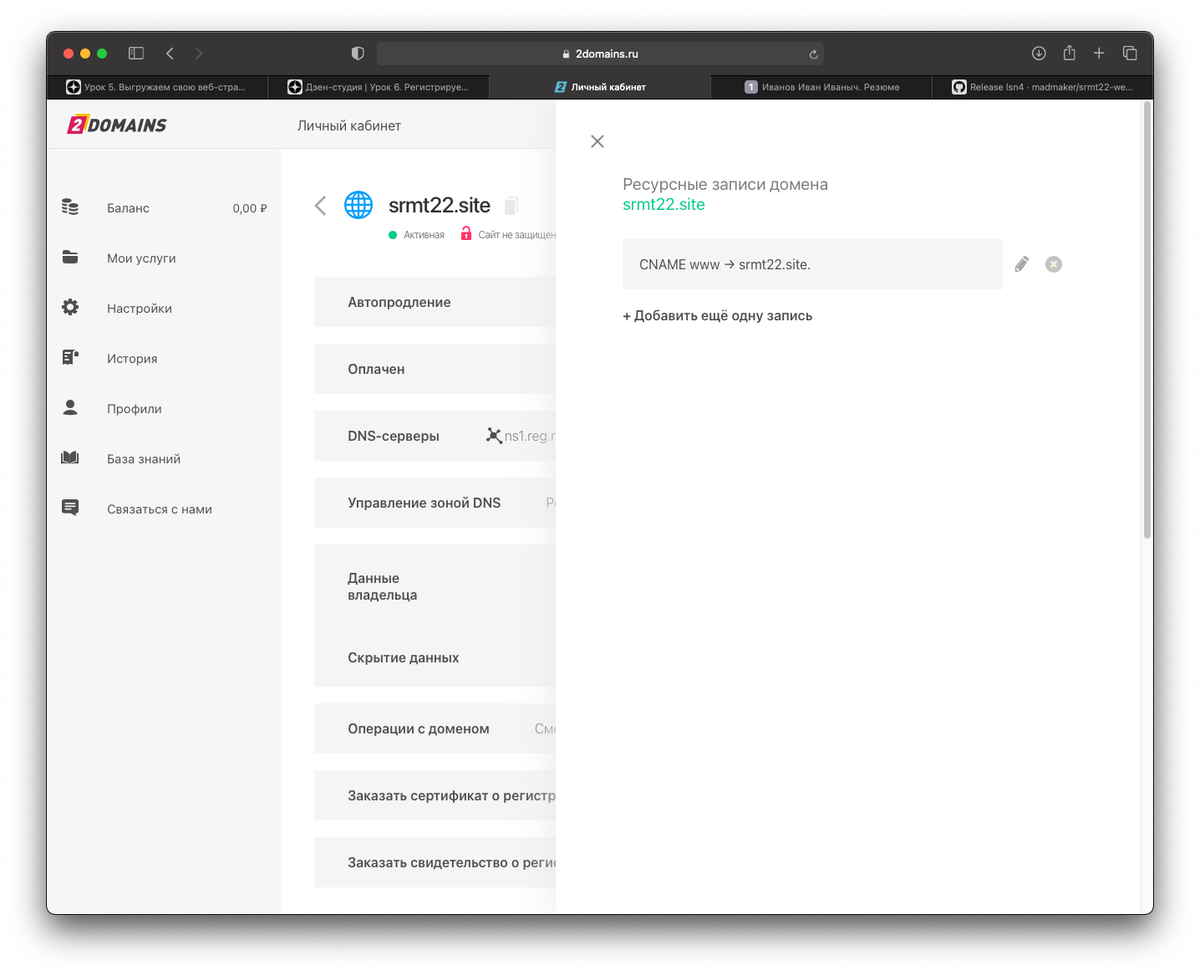
Task: Click the Личный кабинет header text
Action: tap(349, 126)
